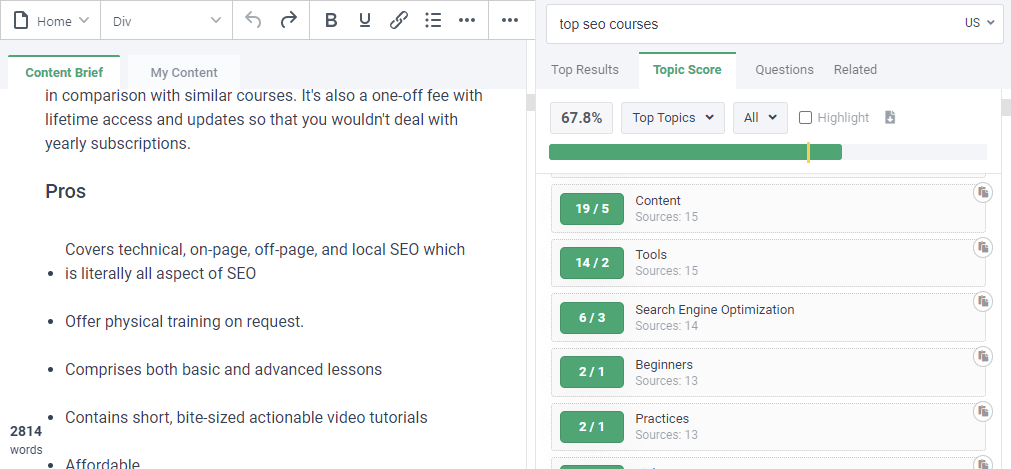The width and height of the screenshot is (1011, 469).
Task: Apply underline formatting
Action: click(x=365, y=21)
